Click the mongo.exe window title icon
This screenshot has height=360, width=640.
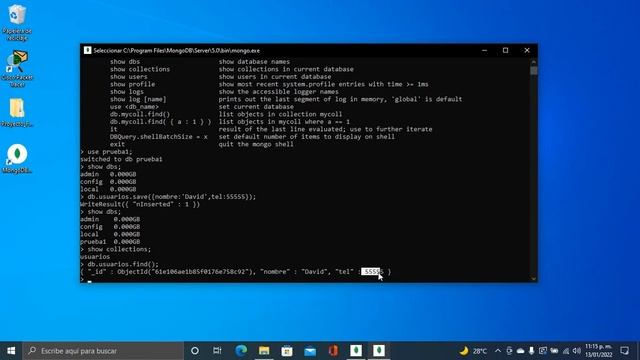click(87, 50)
